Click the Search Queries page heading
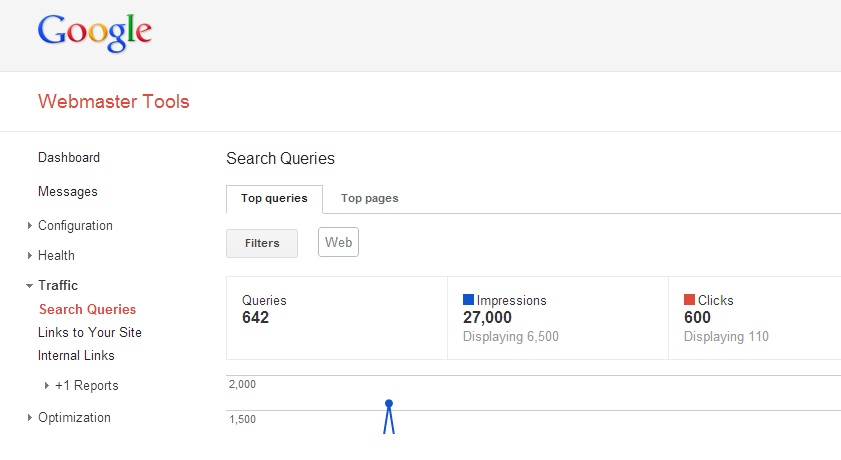The width and height of the screenshot is (841, 460). (281, 159)
